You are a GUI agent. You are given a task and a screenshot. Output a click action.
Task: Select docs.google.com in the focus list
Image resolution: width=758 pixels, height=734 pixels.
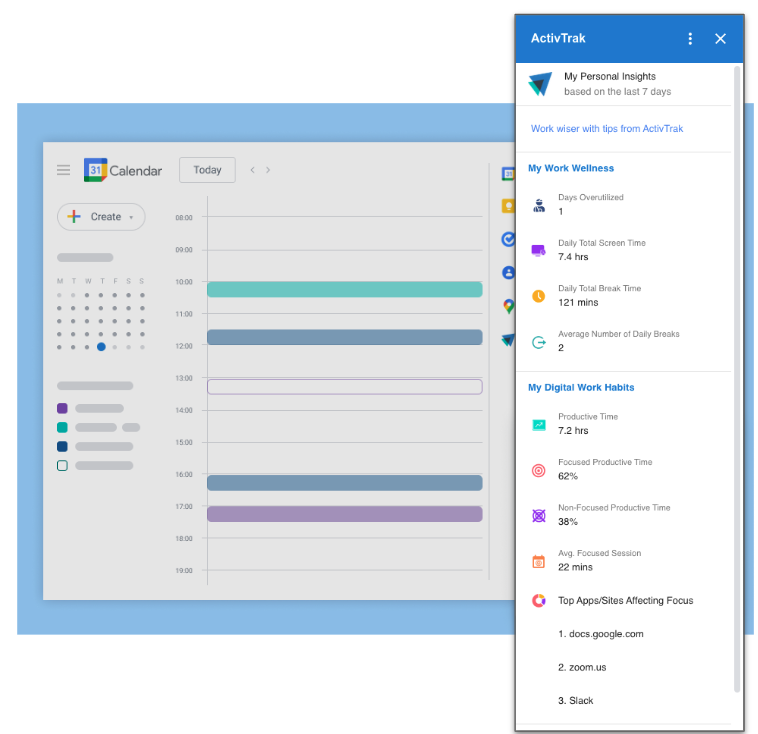[601, 634]
